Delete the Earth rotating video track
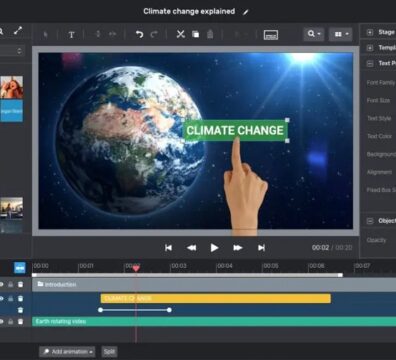Image resolution: width=396 pixels, height=360 pixels. tap(20, 322)
